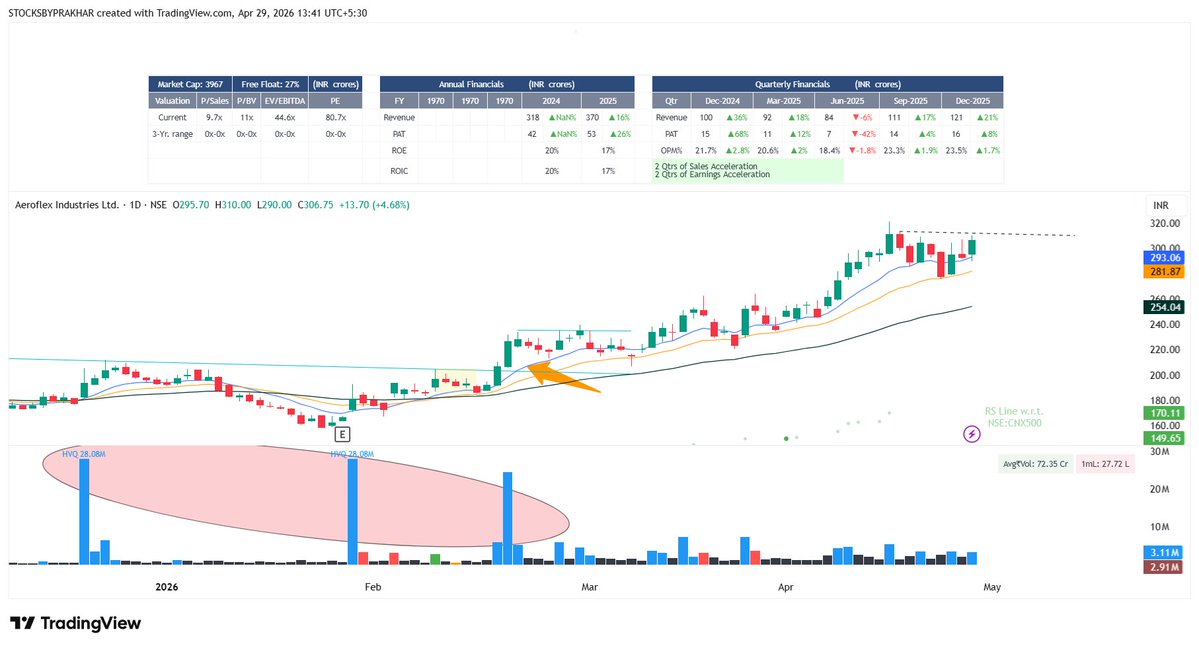Click the Aeroflex Industries Ltd. symbol title
The width and height of the screenshot is (1199, 648).
pos(67,205)
